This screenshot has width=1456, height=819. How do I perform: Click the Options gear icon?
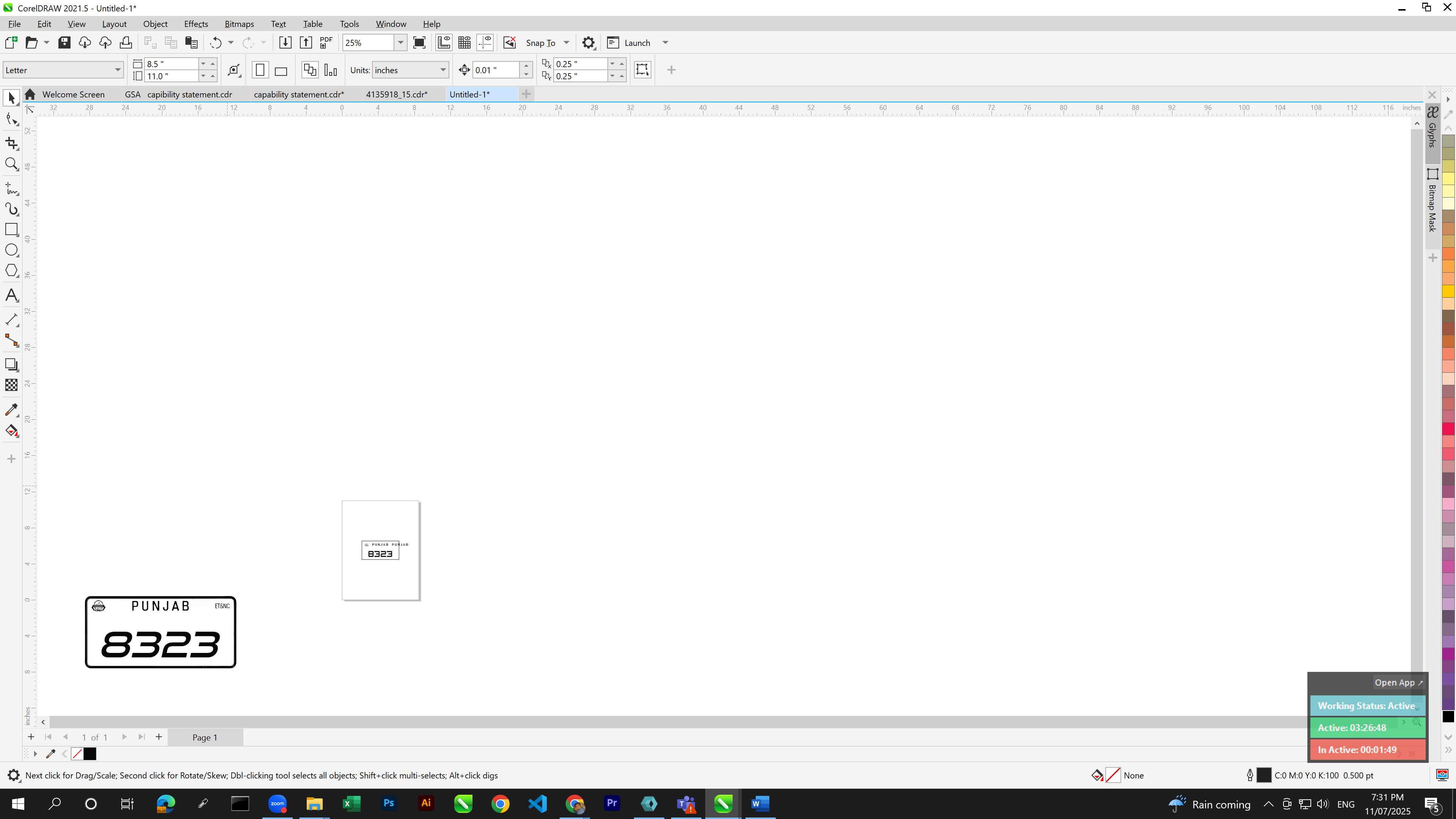pos(588,42)
